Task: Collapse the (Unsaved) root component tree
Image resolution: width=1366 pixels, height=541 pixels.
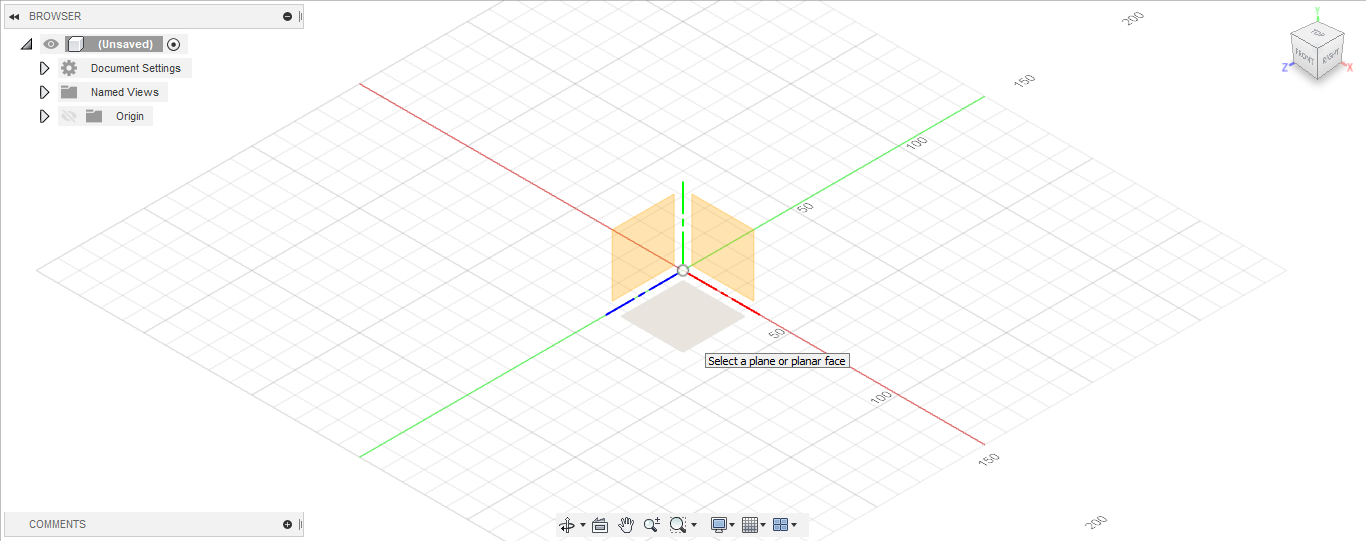Action: pyautogui.click(x=26, y=44)
